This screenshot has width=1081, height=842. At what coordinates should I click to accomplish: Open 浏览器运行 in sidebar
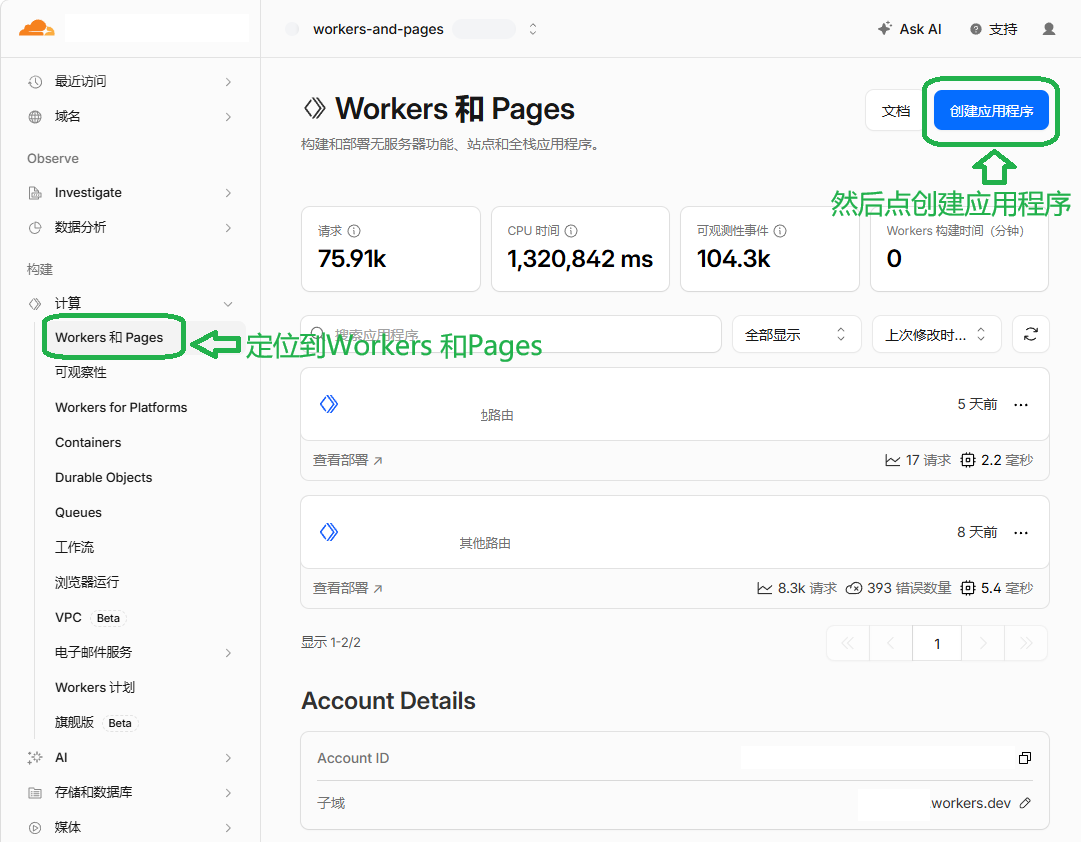click(x=87, y=583)
